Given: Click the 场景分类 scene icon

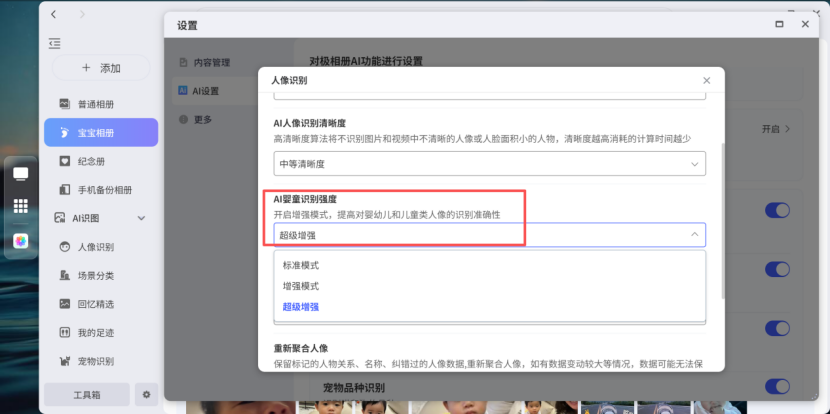Looking at the screenshot, I should [x=65, y=275].
